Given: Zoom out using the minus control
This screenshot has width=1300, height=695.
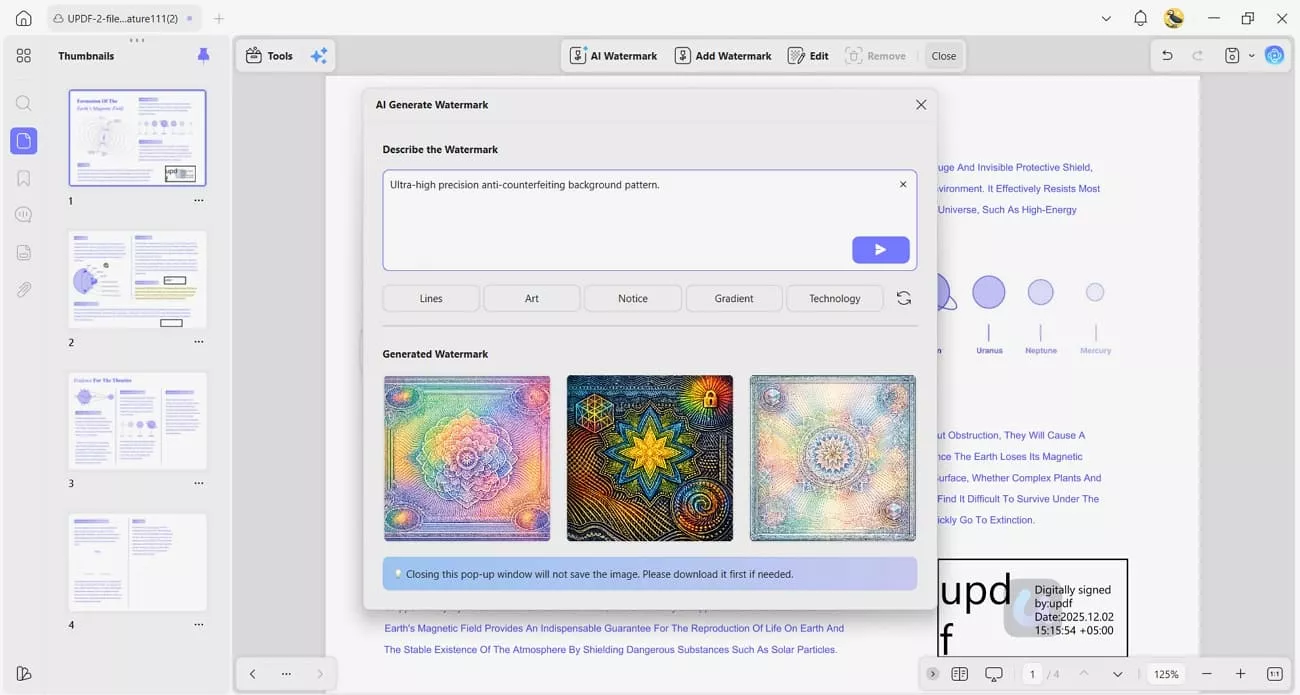Looking at the screenshot, I should click(x=1206, y=674).
